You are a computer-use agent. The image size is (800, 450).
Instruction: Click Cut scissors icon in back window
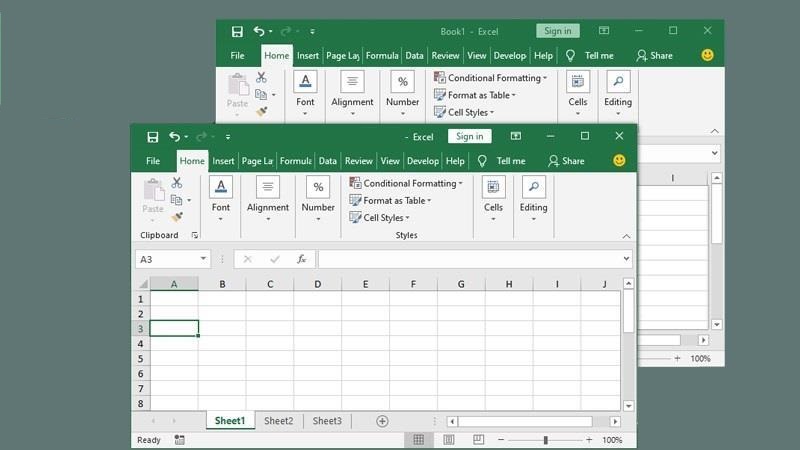pyautogui.click(x=261, y=77)
